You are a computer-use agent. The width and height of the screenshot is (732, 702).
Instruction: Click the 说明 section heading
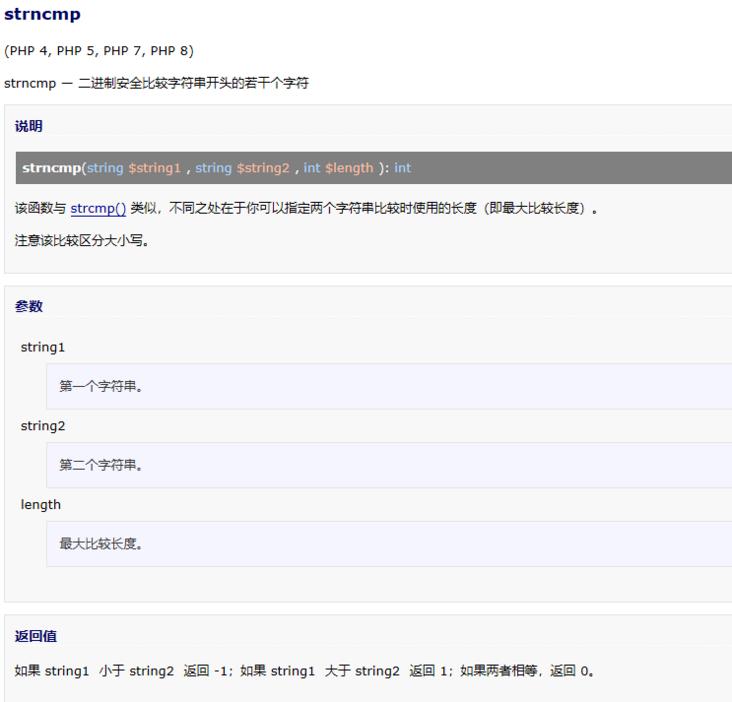point(29,127)
